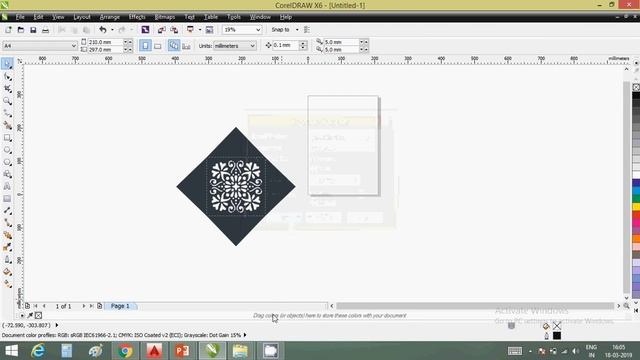Viewport: 640px width, 360px height.
Task: Open the zoom level 19% dropdown
Action: pyautogui.click(x=258, y=30)
